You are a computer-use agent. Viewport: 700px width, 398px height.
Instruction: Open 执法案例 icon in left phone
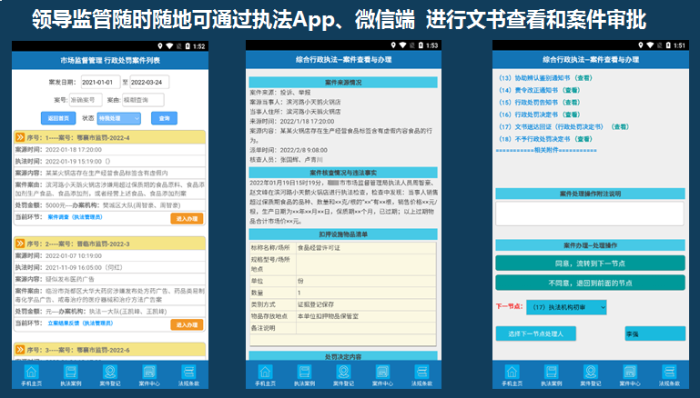pos(71,375)
